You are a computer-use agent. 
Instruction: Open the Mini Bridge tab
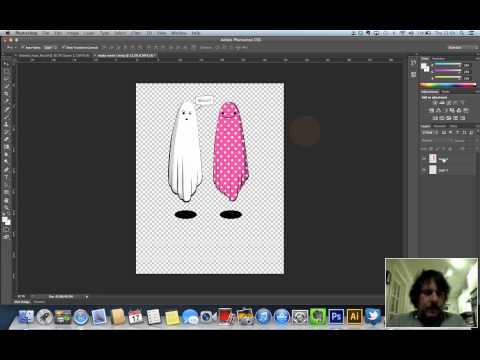point(22,302)
